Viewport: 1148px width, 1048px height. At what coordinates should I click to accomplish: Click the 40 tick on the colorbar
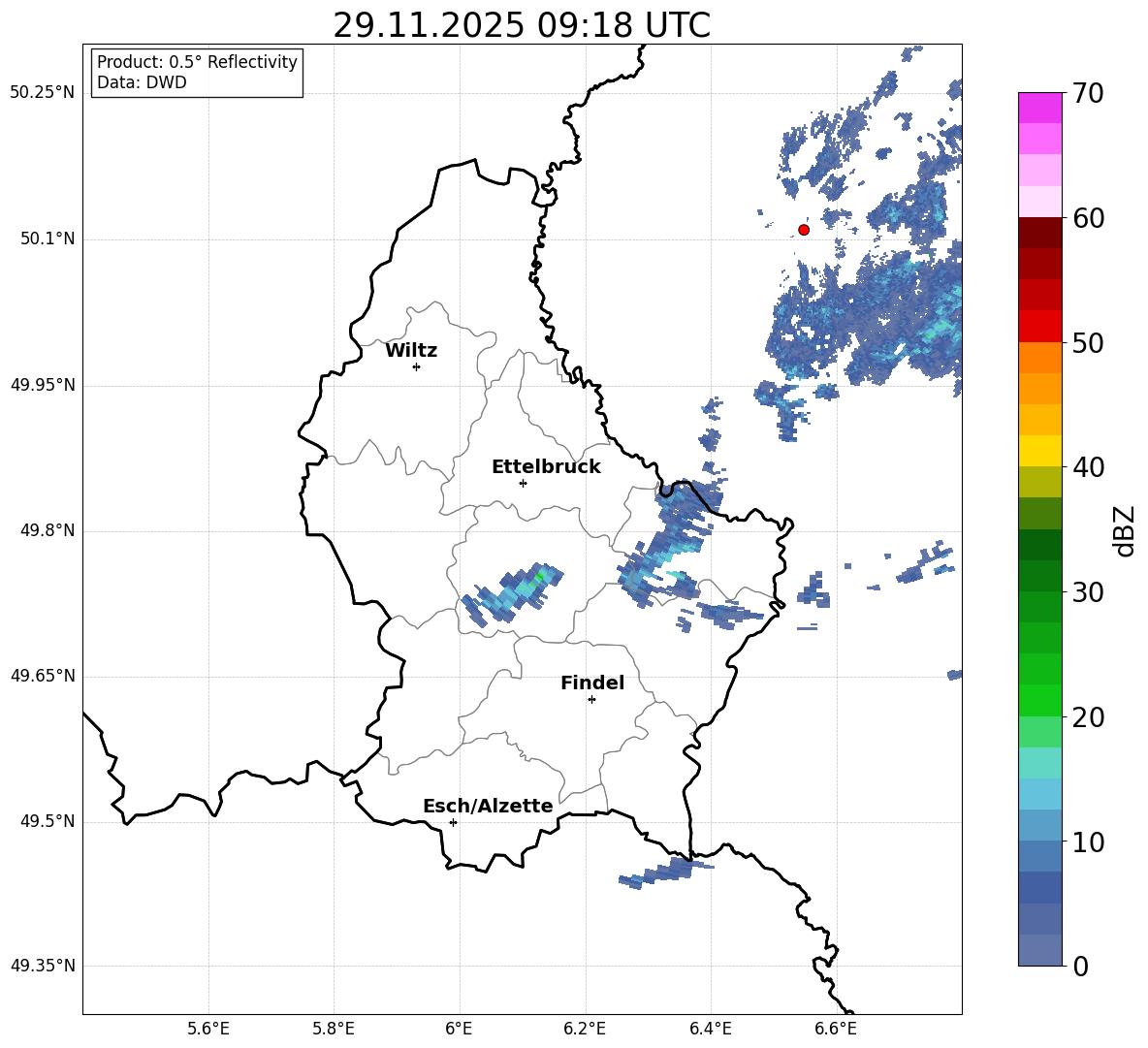(1087, 467)
